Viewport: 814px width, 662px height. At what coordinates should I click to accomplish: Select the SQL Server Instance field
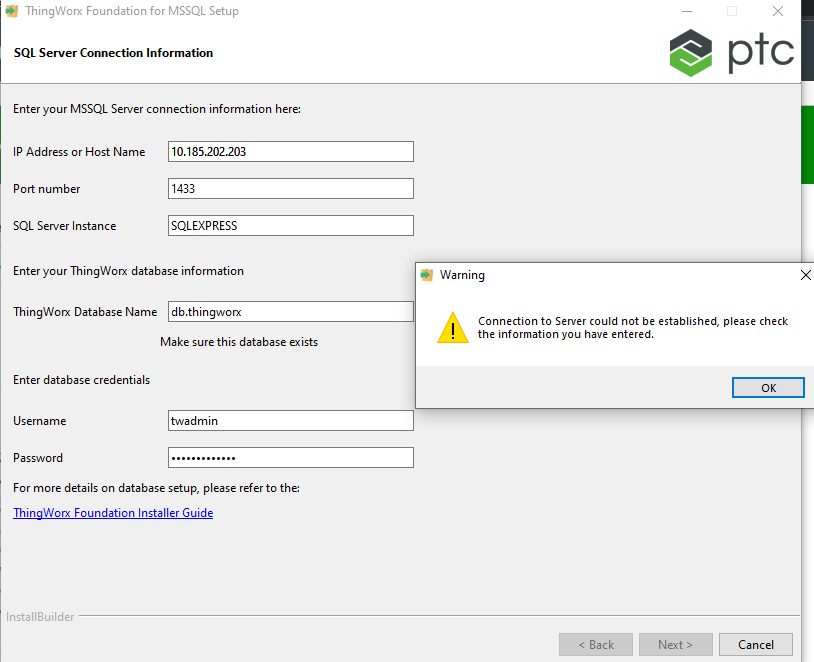tap(290, 225)
